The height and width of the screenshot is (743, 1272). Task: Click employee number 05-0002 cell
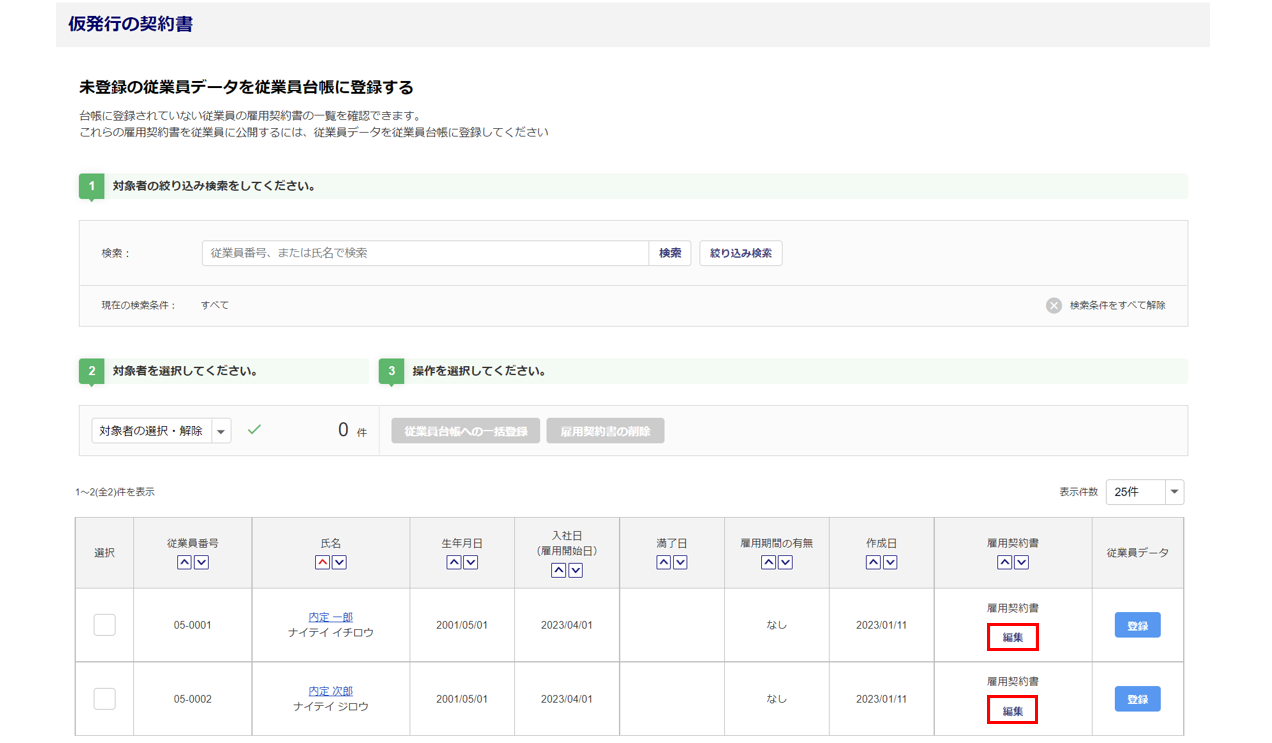[x=192, y=699]
